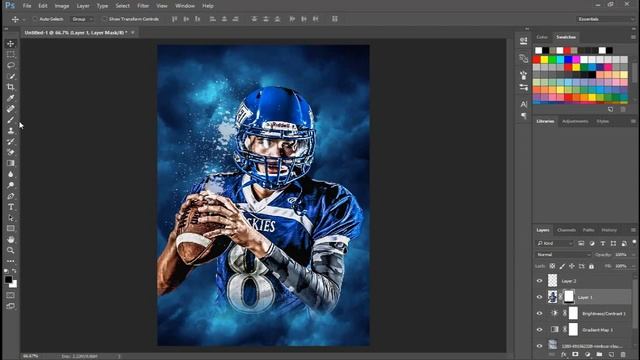Open the Filter menu
Viewport: 640px width, 360px height.
click(x=143, y=6)
